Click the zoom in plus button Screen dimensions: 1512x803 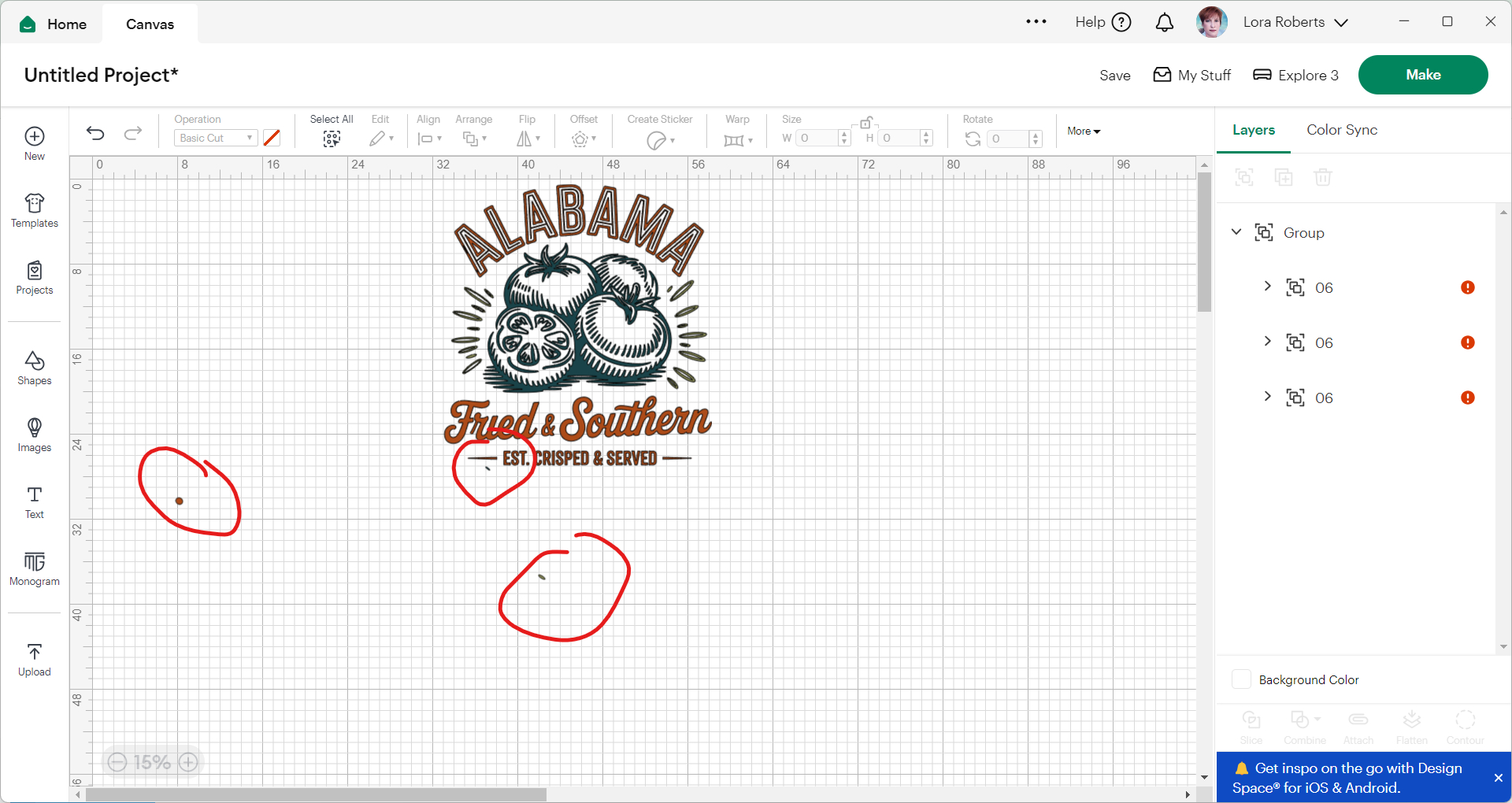coord(188,762)
